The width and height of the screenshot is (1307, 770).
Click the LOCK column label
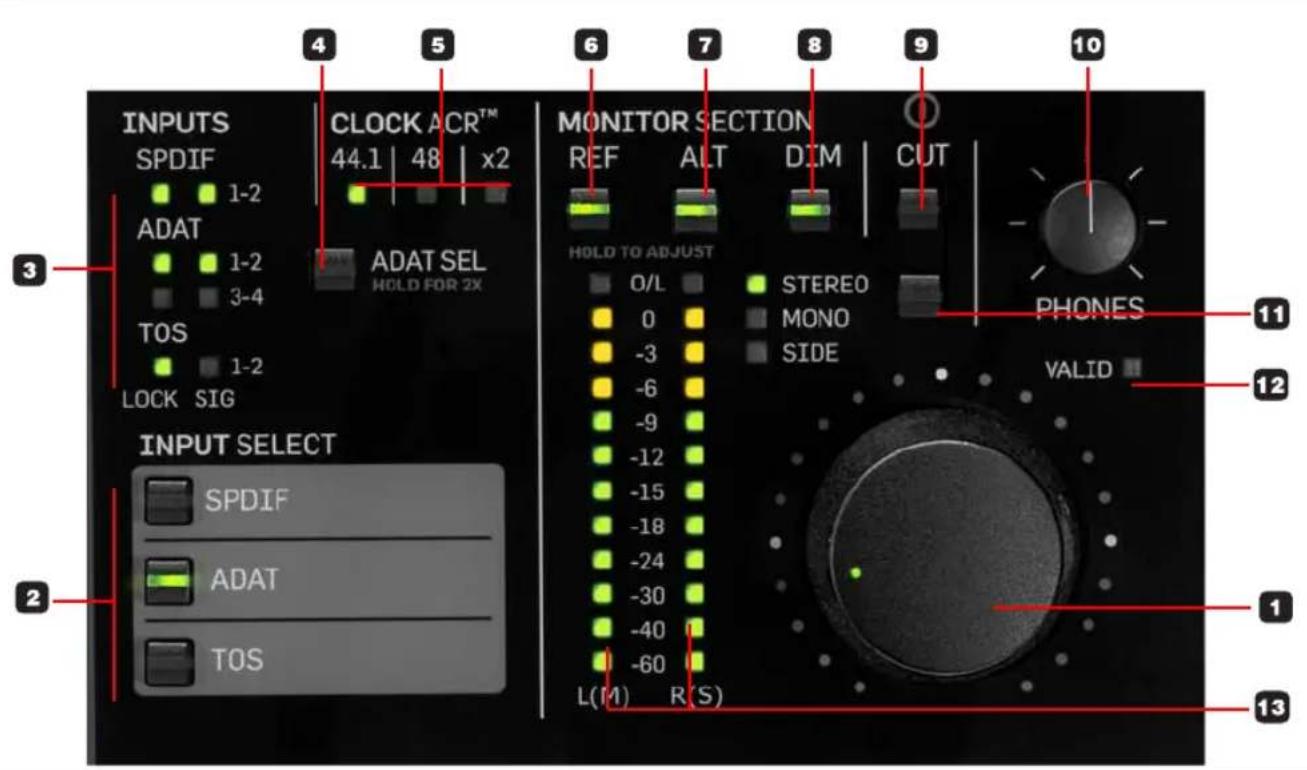point(150,399)
